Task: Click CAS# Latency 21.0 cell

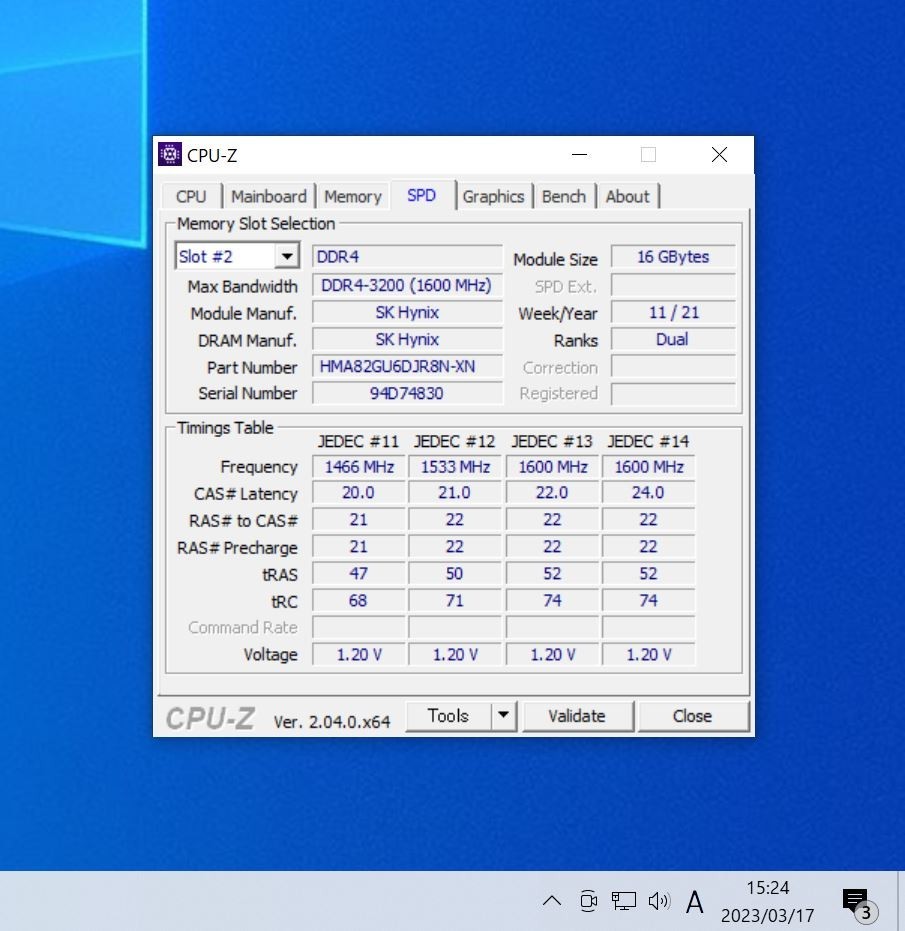Action: [x=455, y=493]
